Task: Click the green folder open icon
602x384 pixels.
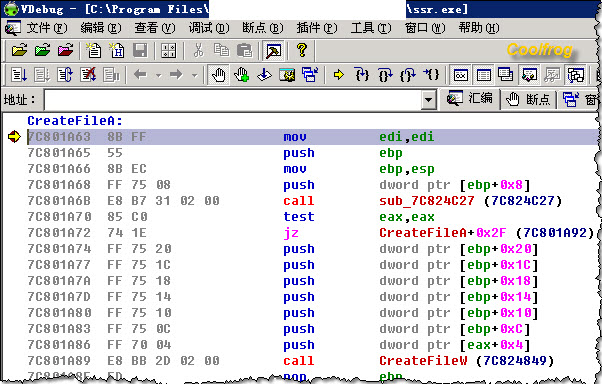Action: [42, 50]
